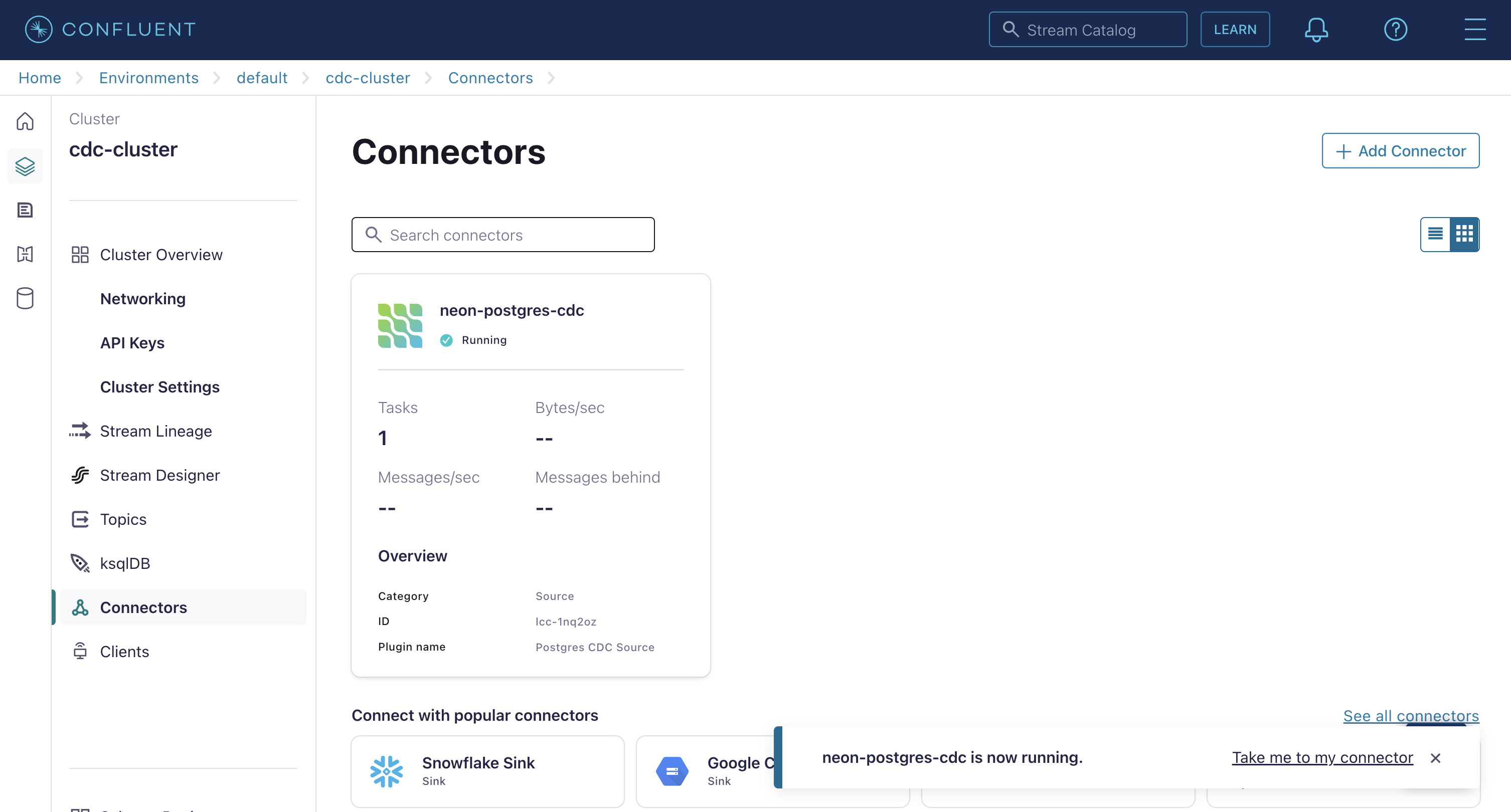The width and height of the screenshot is (1511, 812).
Task: Focus the Stream Catalog search field
Action: point(1088,29)
